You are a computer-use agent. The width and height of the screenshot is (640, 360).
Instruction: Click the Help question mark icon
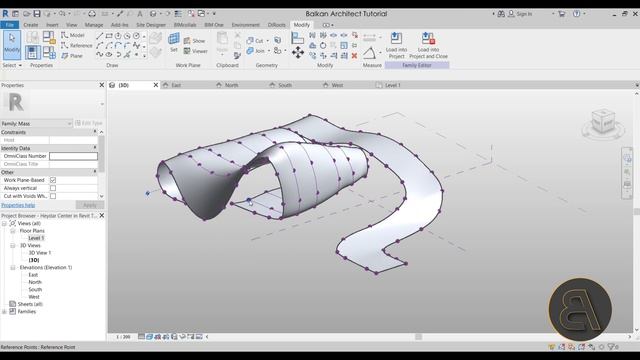pos(576,14)
